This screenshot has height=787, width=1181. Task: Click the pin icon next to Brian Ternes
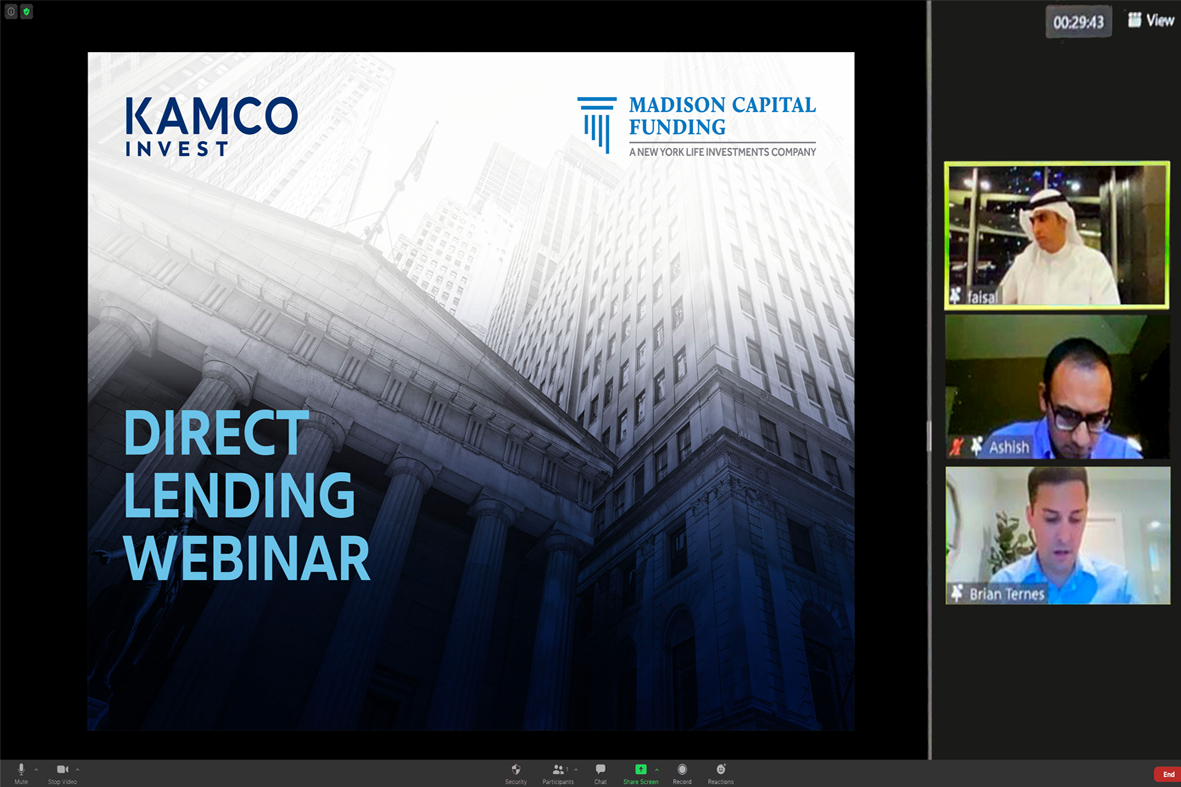pos(957,593)
